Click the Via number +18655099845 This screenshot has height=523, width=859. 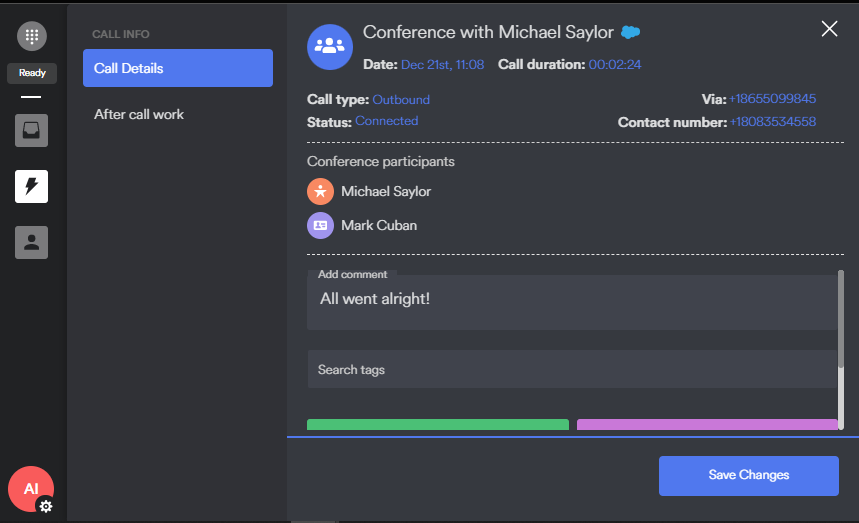772,99
